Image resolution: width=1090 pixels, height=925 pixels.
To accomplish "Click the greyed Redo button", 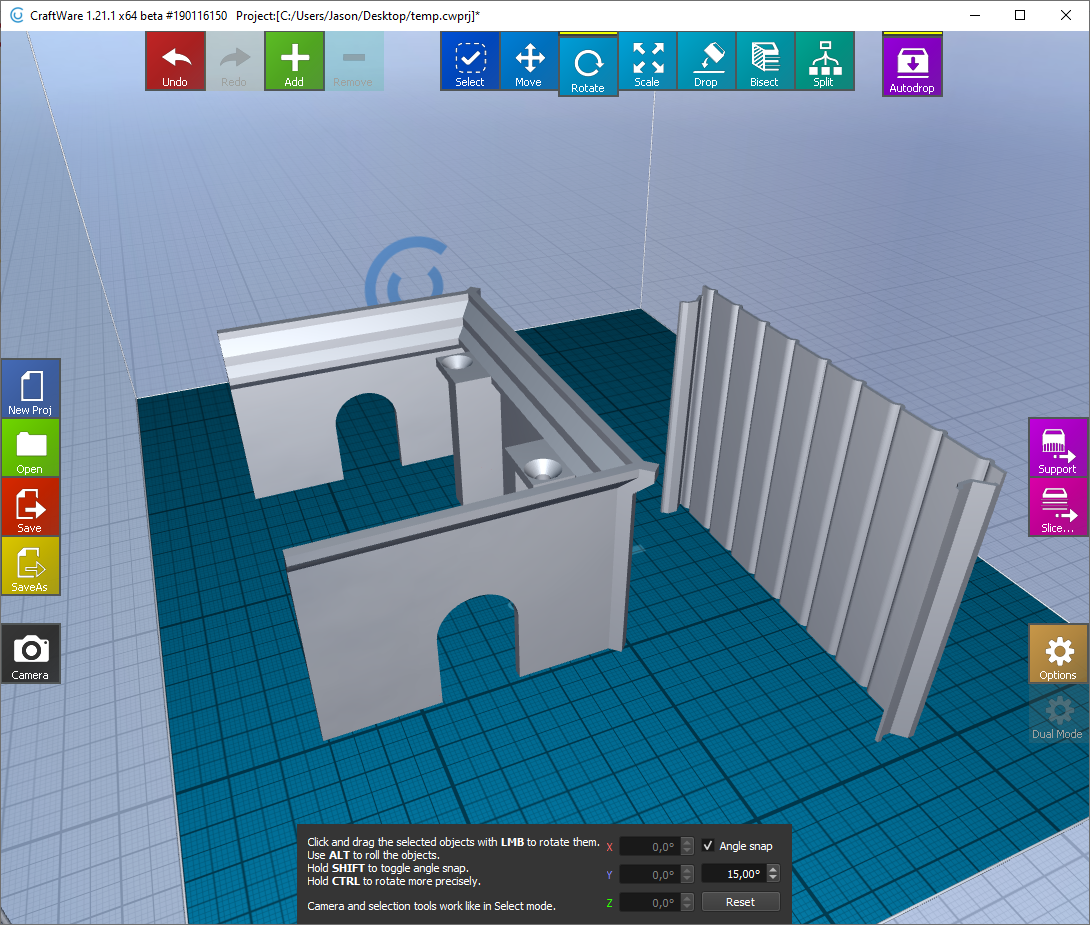I will (x=234, y=61).
